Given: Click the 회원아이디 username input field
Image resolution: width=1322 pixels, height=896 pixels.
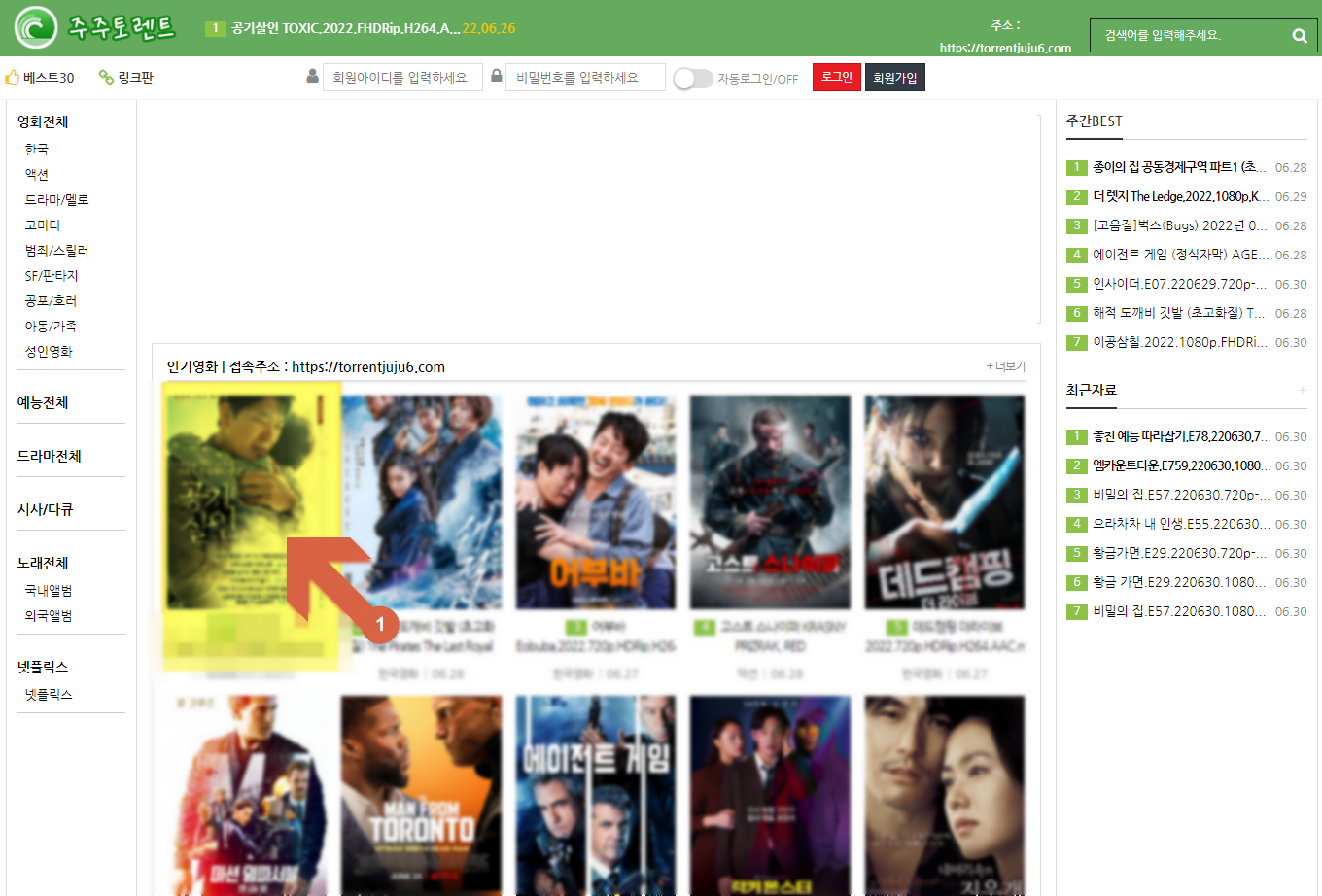Looking at the screenshot, I should tap(402, 77).
